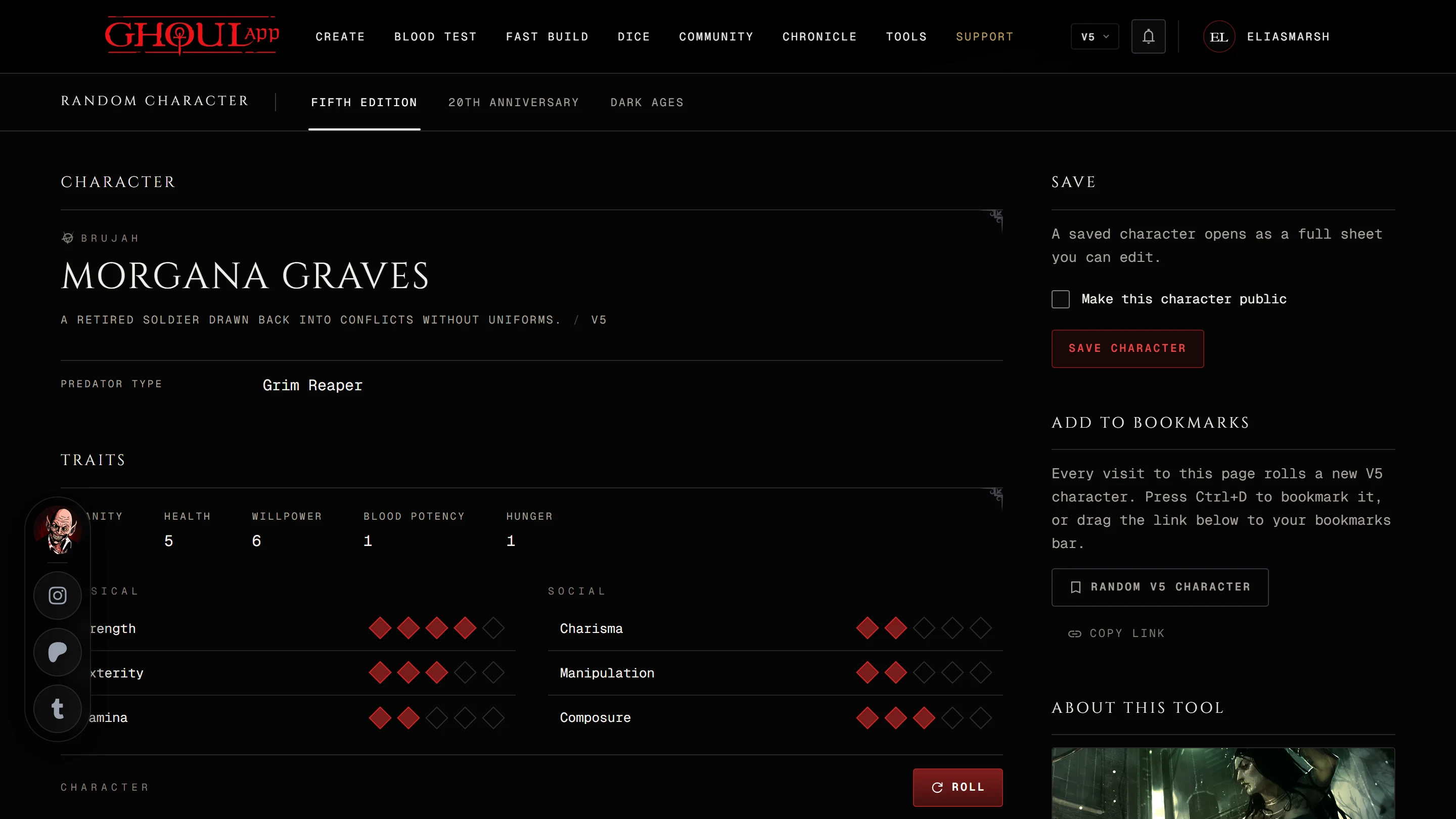Click the EL user avatar circle
The image size is (1456, 819).
pyautogui.click(x=1218, y=37)
